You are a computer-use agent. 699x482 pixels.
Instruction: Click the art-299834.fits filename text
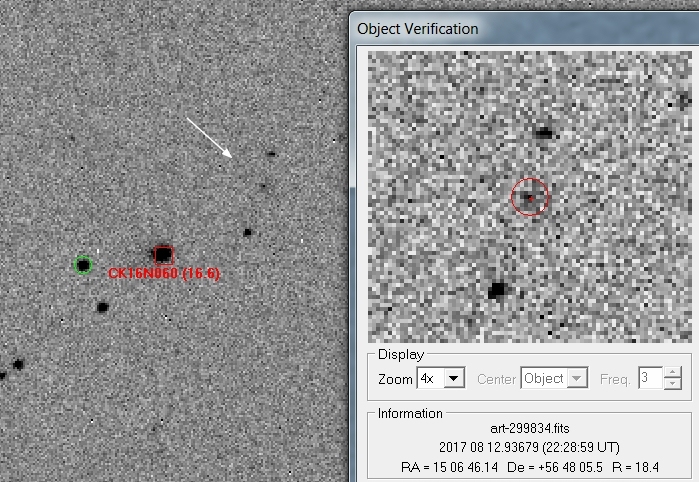pos(530,428)
